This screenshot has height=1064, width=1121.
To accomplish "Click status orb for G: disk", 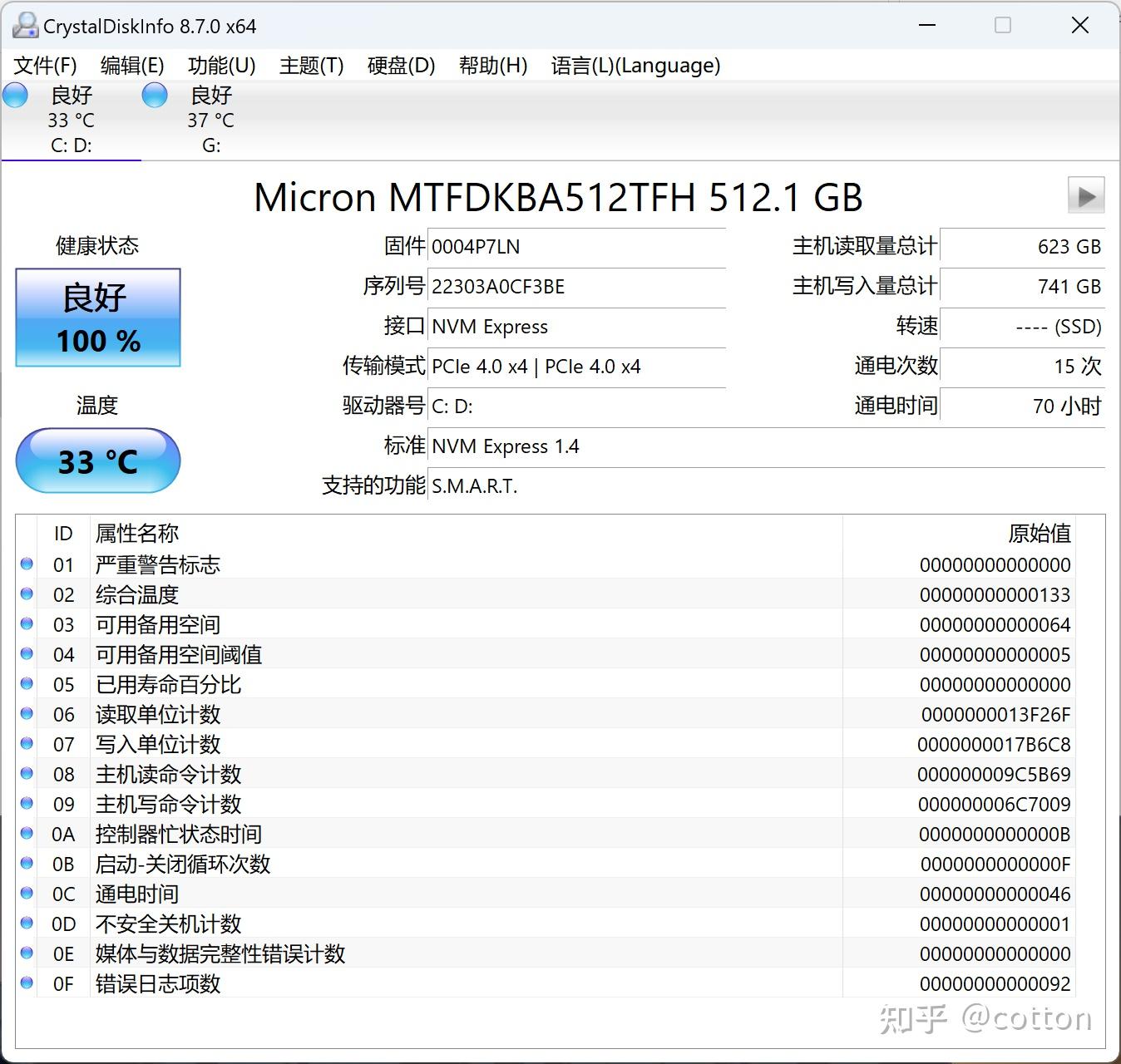I will (x=155, y=96).
